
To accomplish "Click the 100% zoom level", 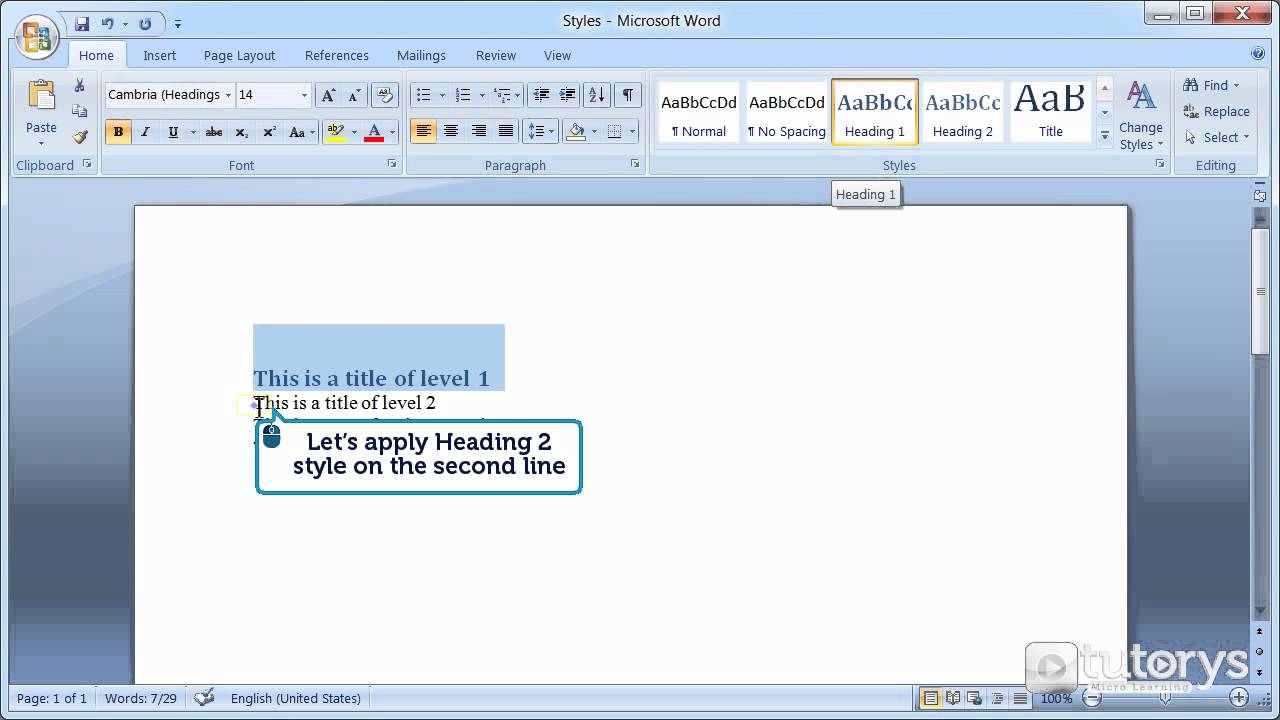I will pyautogui.click(x=1057, y=698).
